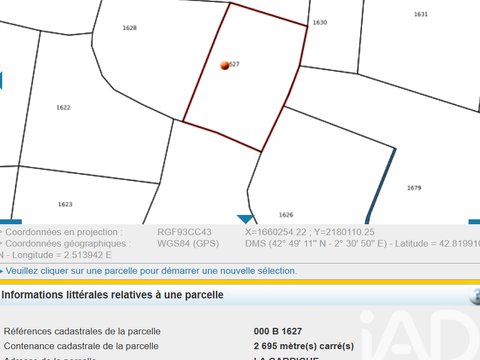Select parcel 1623 on the map
This screenshot has width=480, height=360.
(x=65, y=204)
